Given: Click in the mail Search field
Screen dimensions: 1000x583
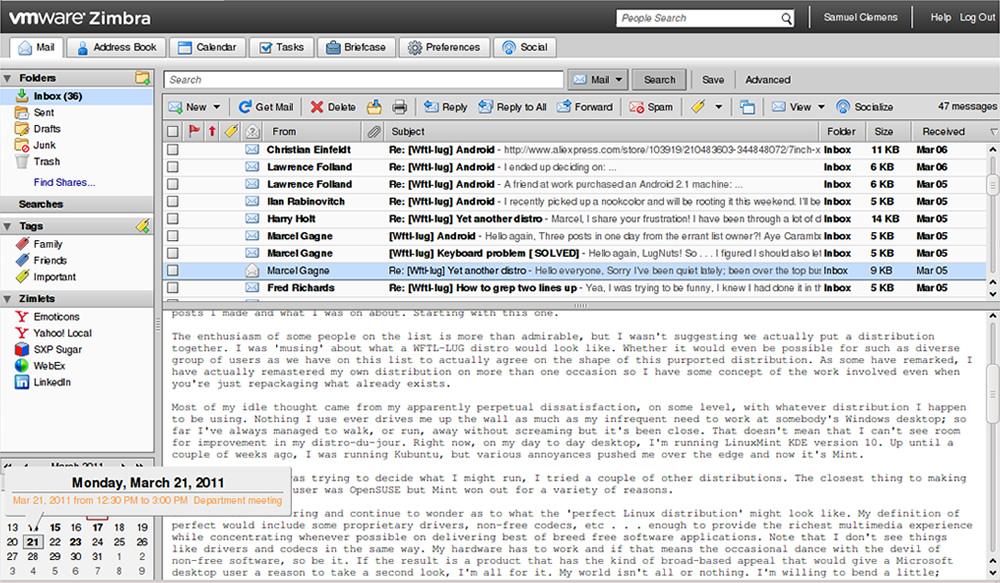Looking at the screenshot, I should [x=364, y=80].
